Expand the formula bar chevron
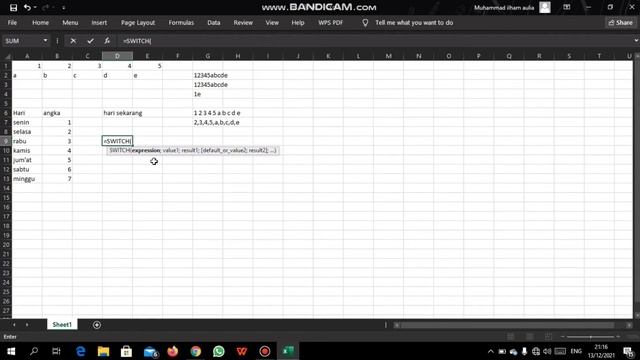Screen dimensions: 640x360 point(636,41)
